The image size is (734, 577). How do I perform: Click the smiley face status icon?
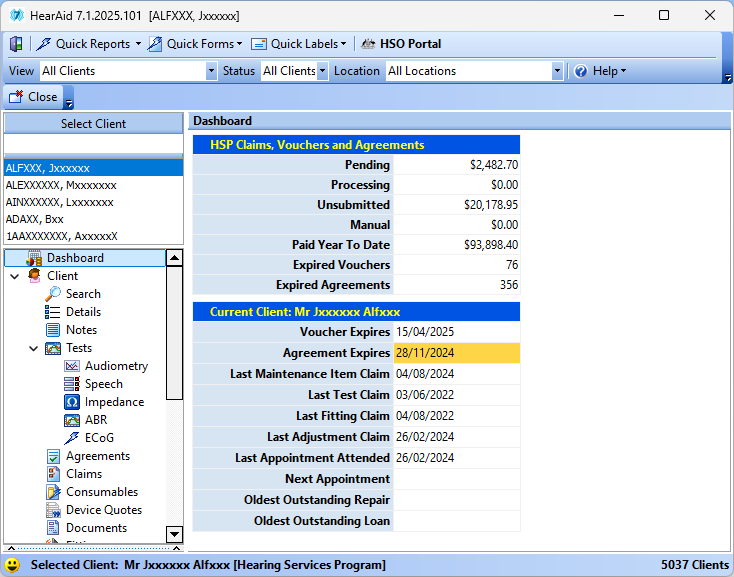[x=12, y=566]
